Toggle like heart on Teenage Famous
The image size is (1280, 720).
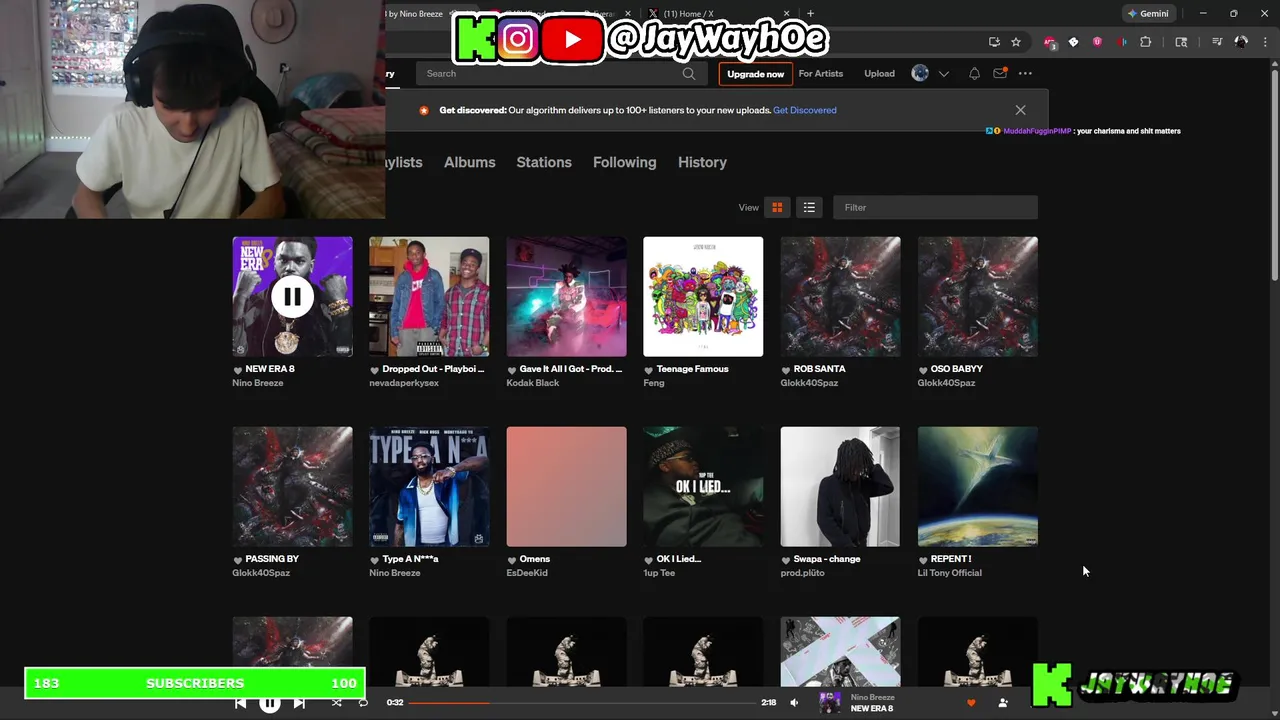tap(649, 369)
